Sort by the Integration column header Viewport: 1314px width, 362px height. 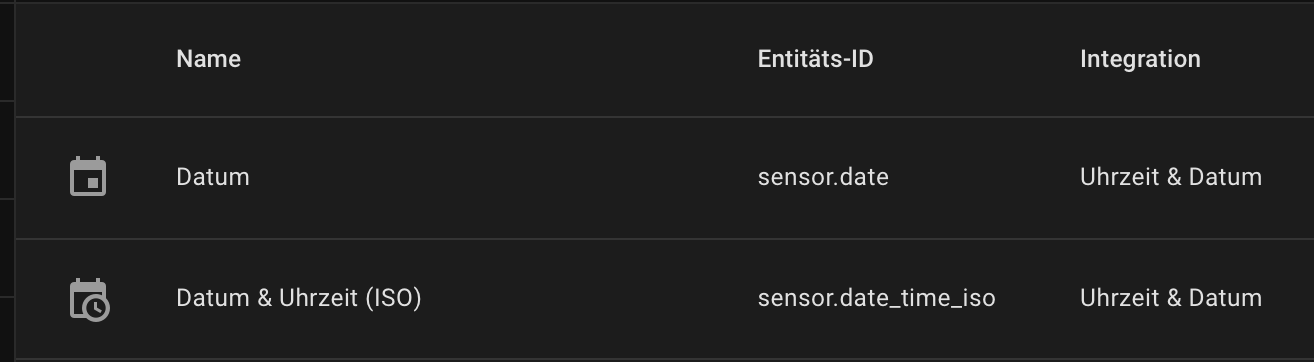[1140, 59]
